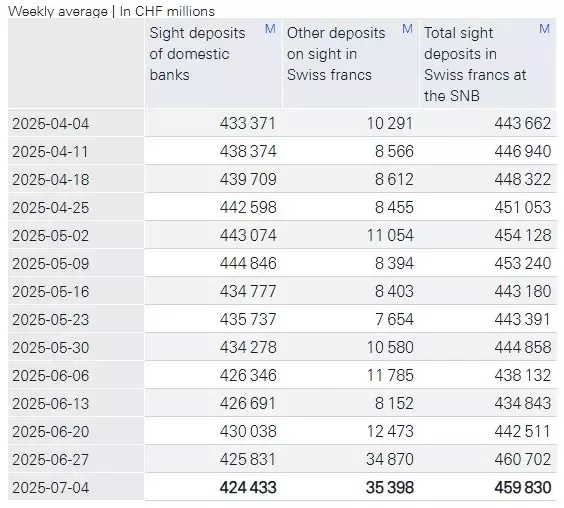Click the M icon in Other deposits column
This screenshot has height=508, width=564.
click(x=407, y=29)
